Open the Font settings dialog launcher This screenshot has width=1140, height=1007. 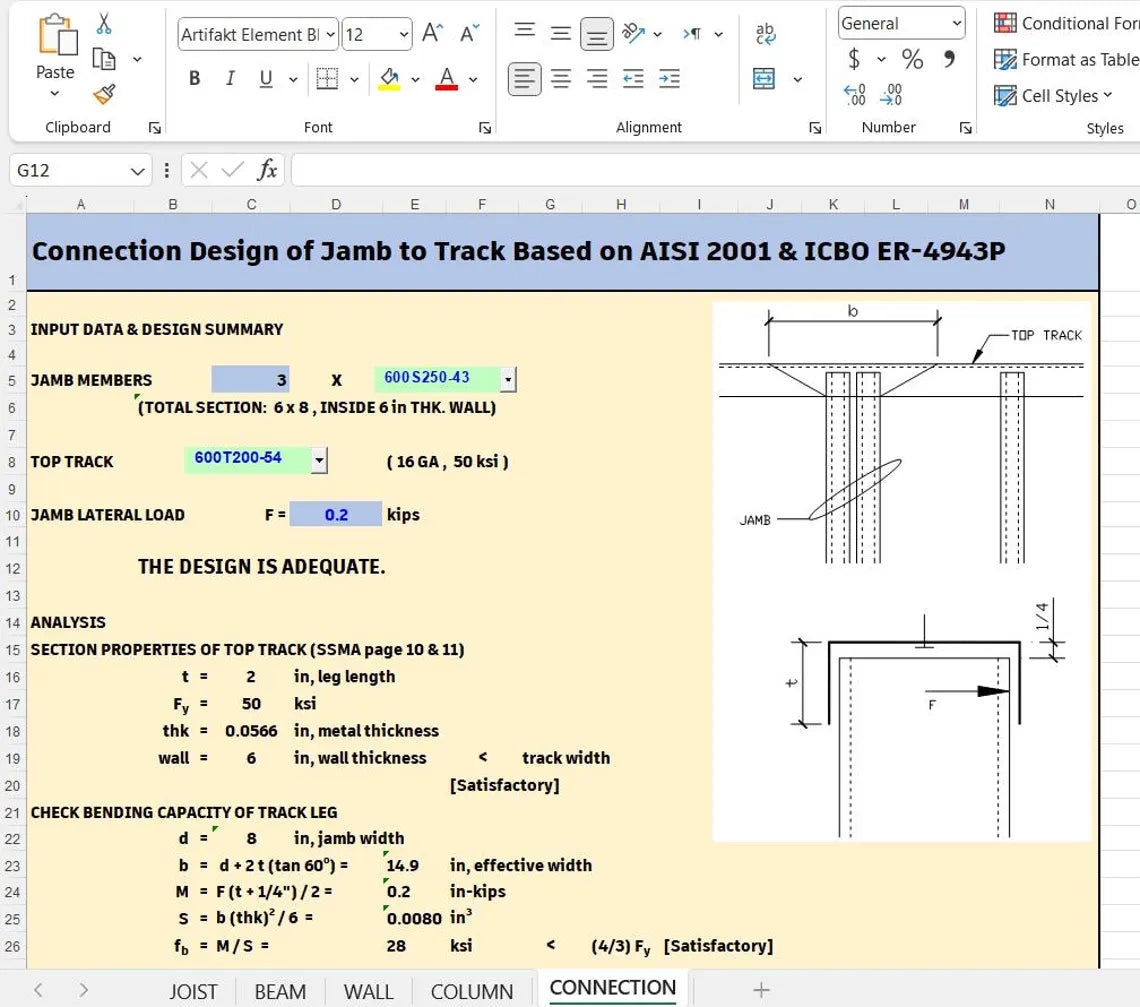pyautogui.click(x=485, y=128)
